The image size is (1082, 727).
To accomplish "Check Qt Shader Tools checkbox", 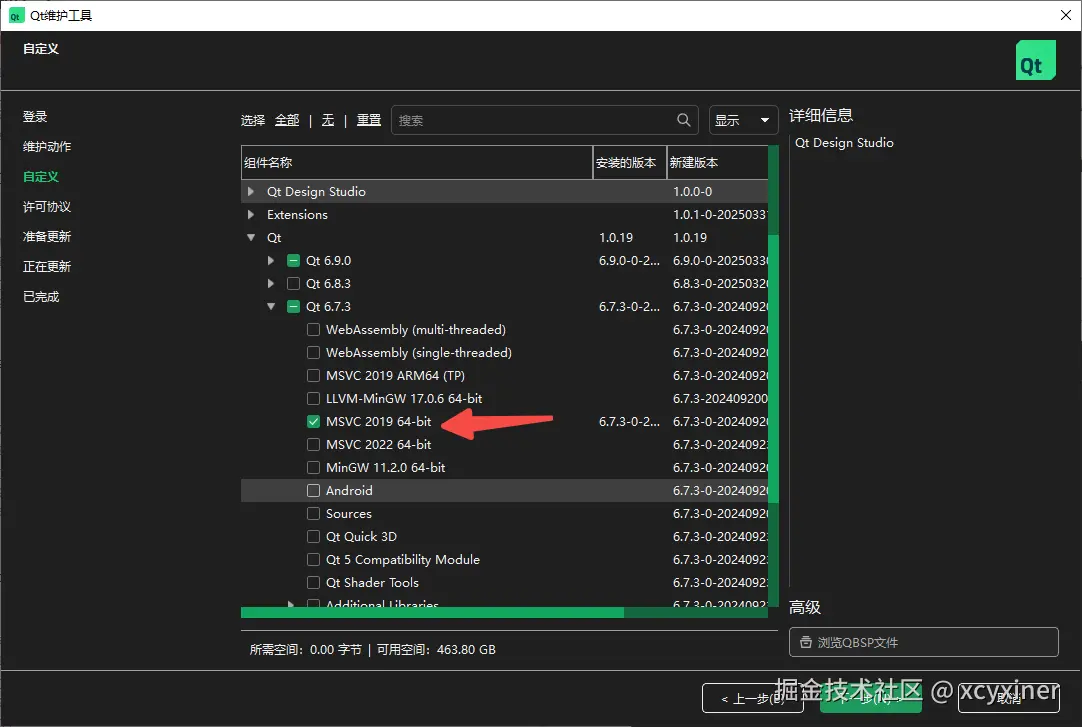I will click(313, 582).
